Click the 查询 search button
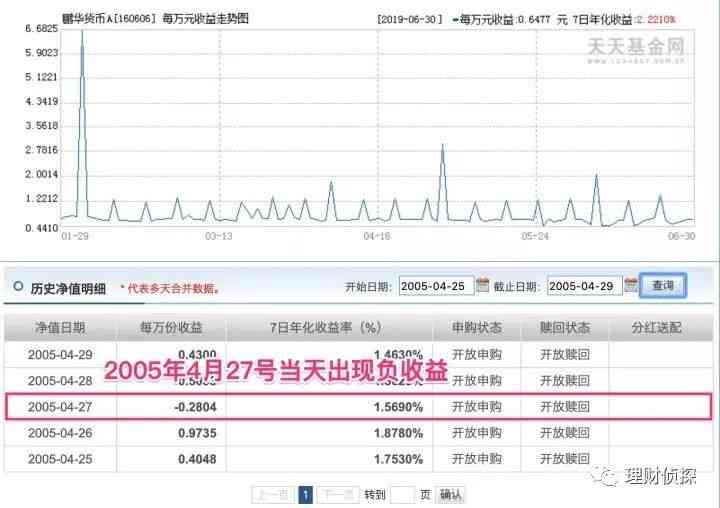Screen dimensions: 720x508 (x=662, y=286)
